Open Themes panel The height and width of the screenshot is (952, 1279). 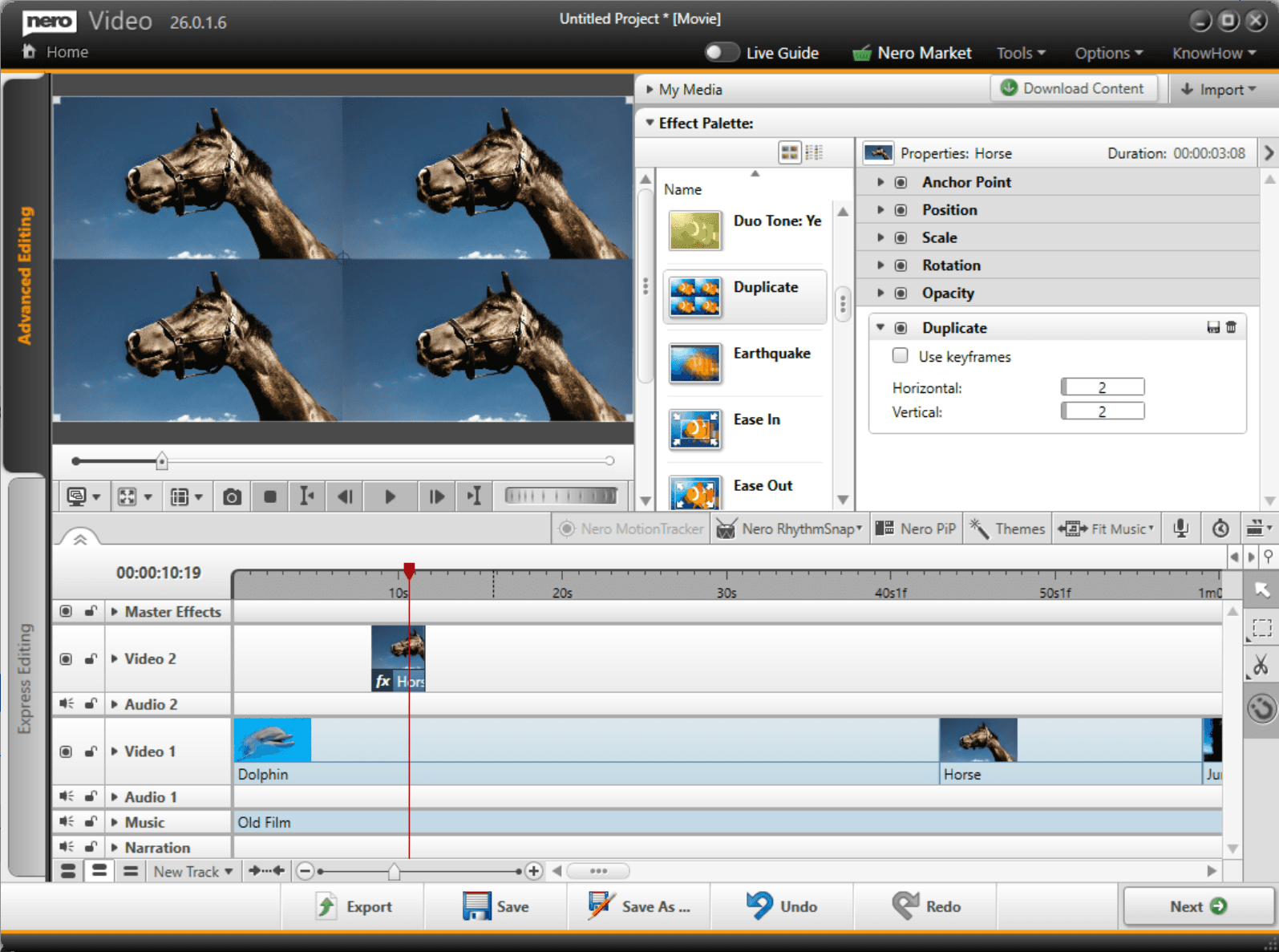pos(1007,529)
